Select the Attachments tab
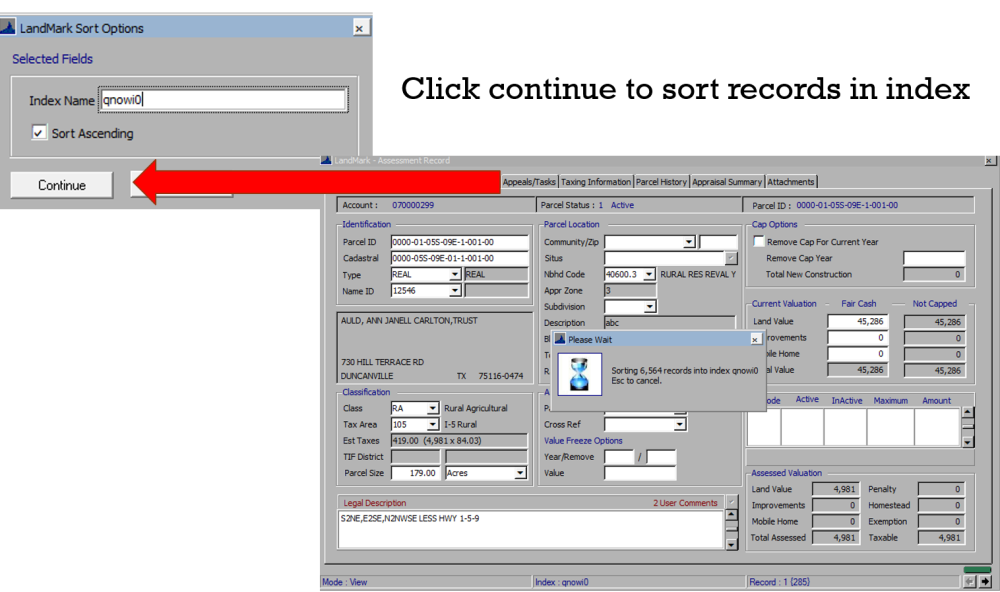Image resolution: width=1000 pixels, height=592 pixels. (x=791, y=181)
